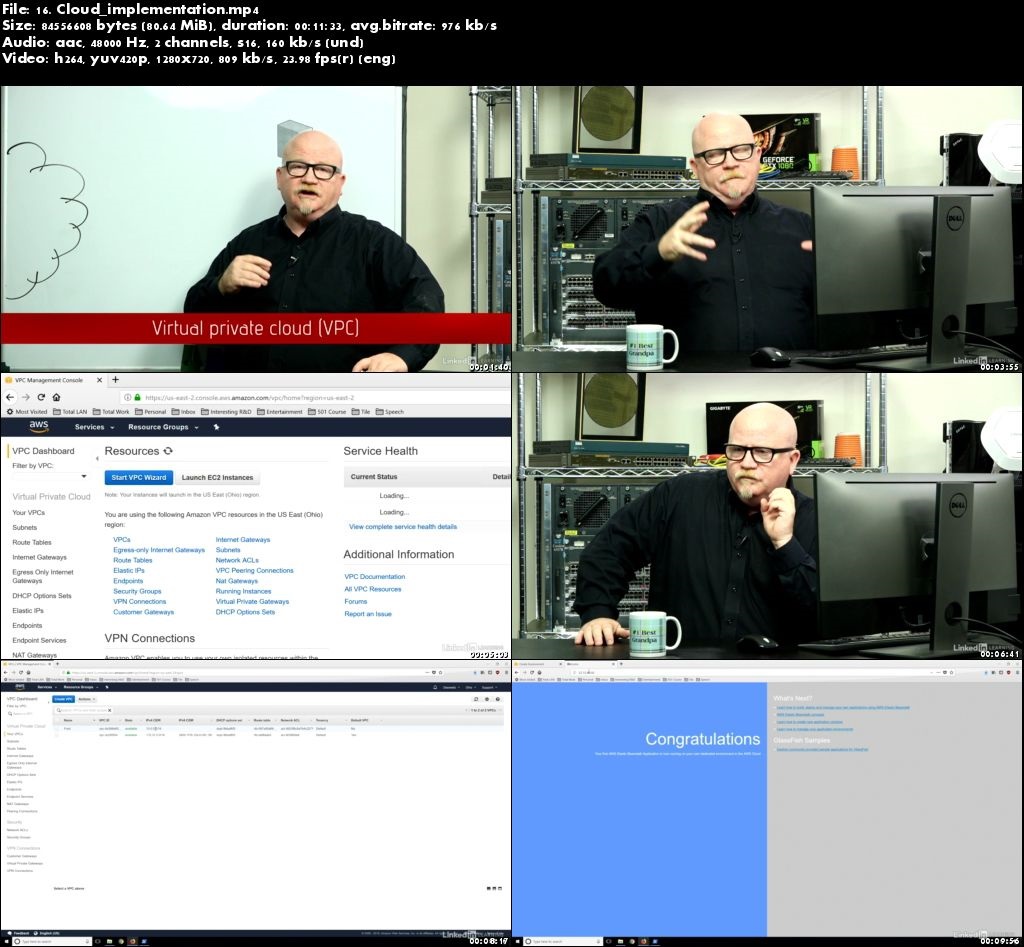Open the VPC Peering Connections resource link
Image resolution: width=1024 pixels, height=947 pixels.
click(255, 571)
